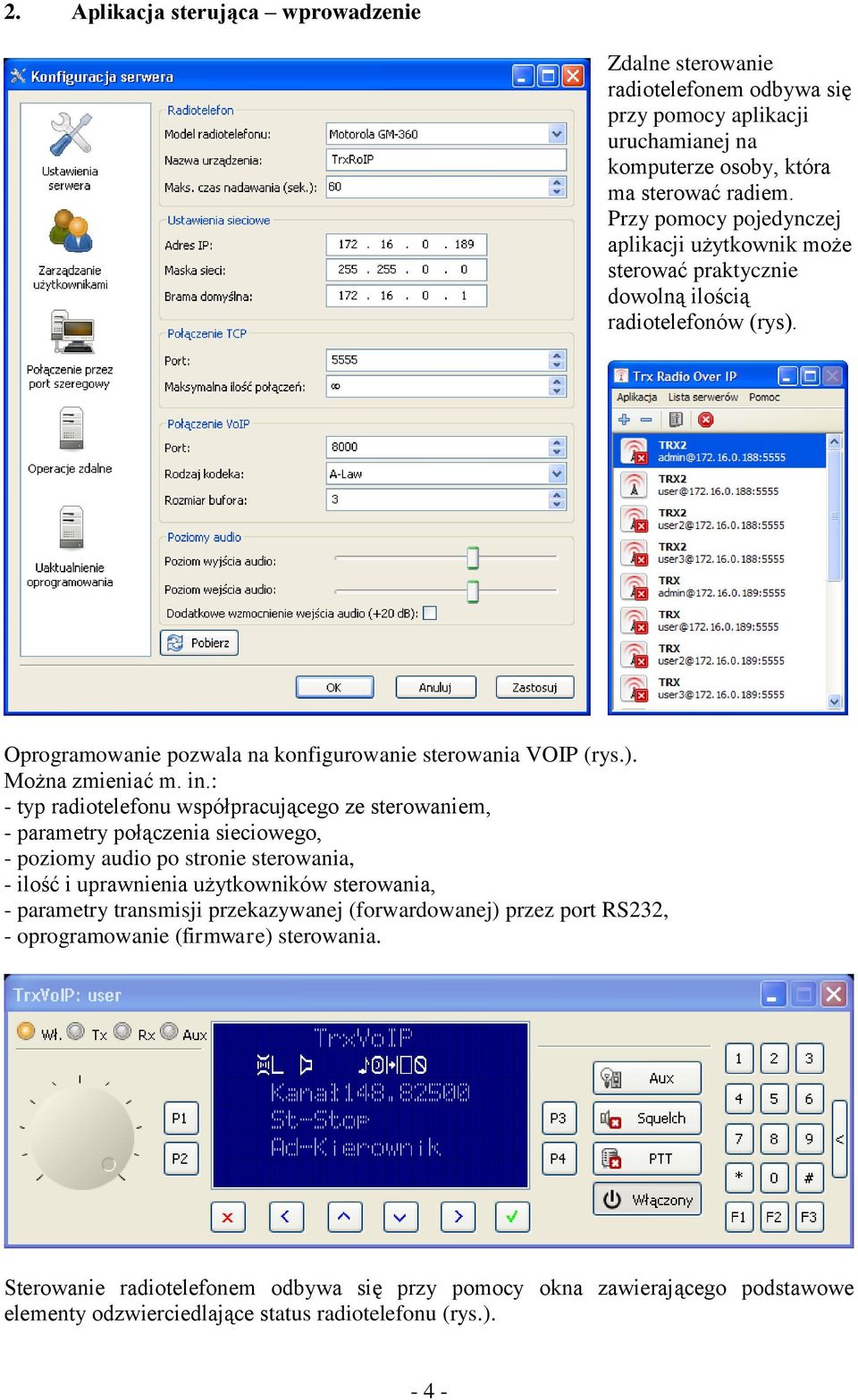Open Zarządzanie użytkownikami section
Viewport: 858px width, 1400px height.
point(70,251)
